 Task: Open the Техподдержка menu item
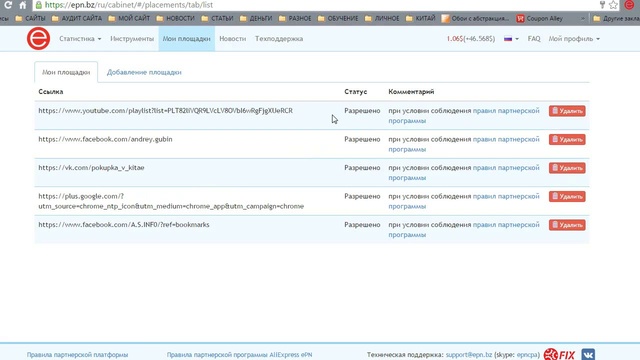279,39
